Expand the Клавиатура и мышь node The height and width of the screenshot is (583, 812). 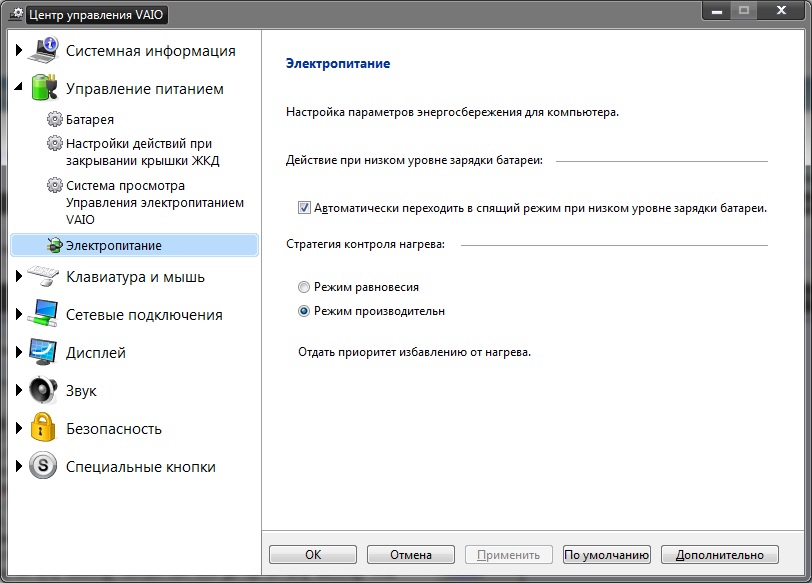click(19, 276)
